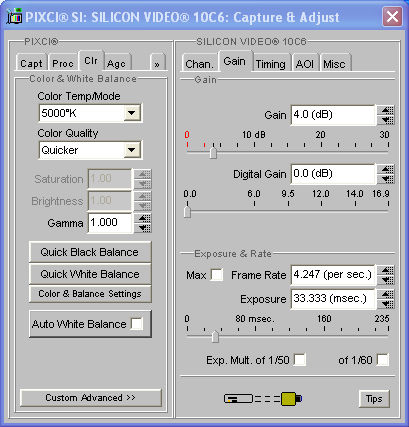Select the Capt tab
This screenshot has height=427, width=409.
(31, 63)
